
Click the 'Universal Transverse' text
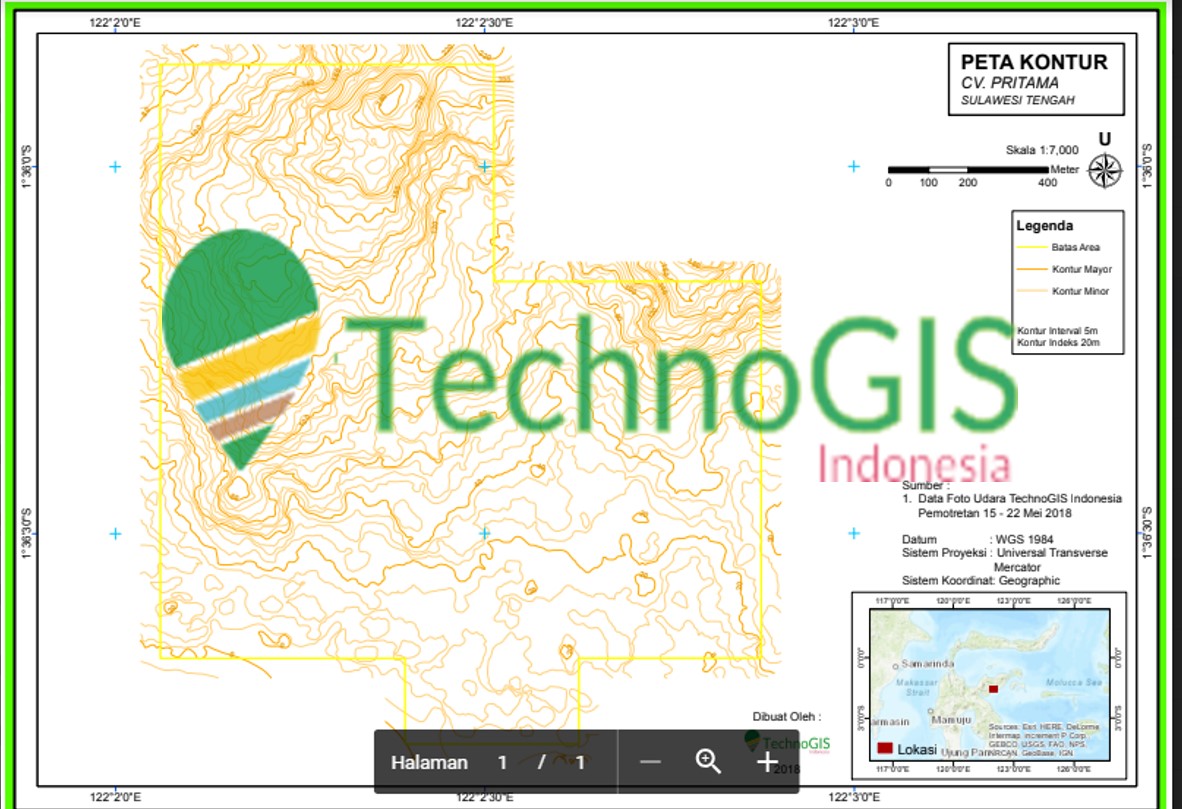1052,553
